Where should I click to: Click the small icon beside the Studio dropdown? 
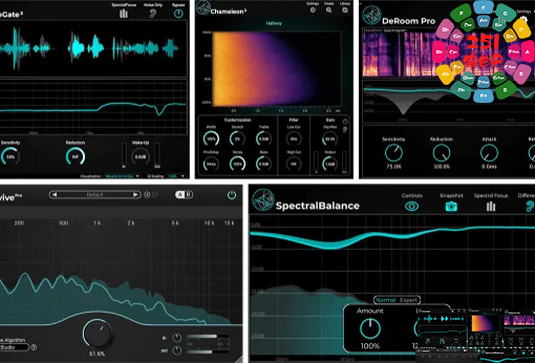pos(34,348)
